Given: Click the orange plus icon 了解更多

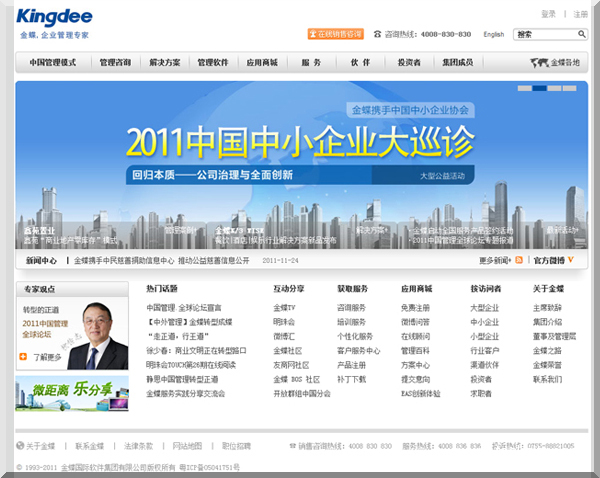Looking at the screenshot, I should (x=23, y=357).
